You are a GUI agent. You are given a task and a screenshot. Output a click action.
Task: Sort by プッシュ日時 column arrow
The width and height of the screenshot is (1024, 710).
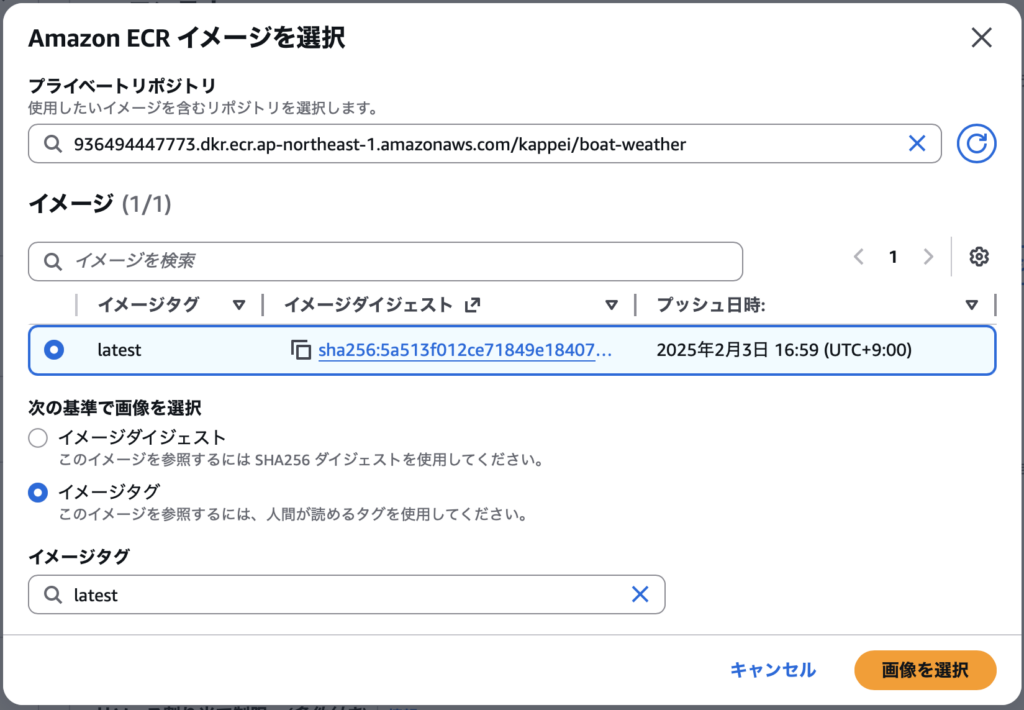971,305
